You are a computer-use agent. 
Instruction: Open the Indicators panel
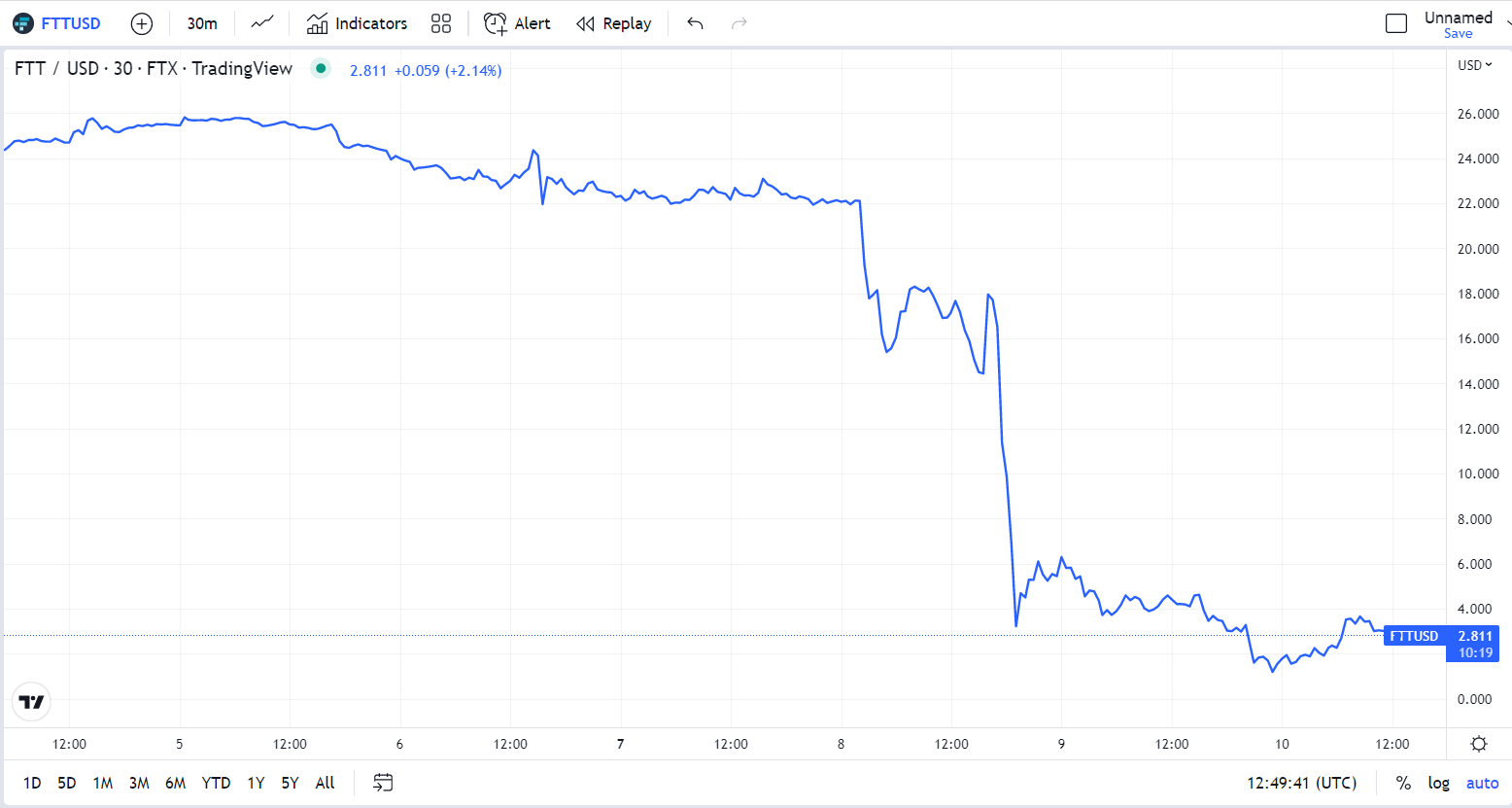[357, 23]
